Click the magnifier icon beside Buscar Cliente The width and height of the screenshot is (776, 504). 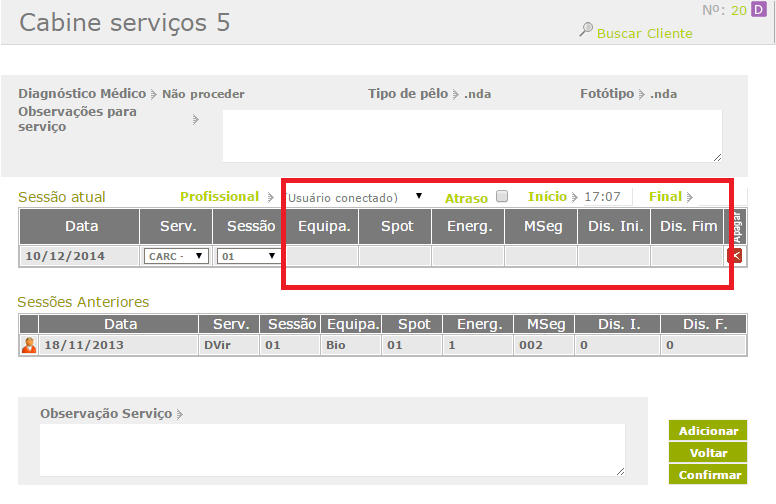586,31
